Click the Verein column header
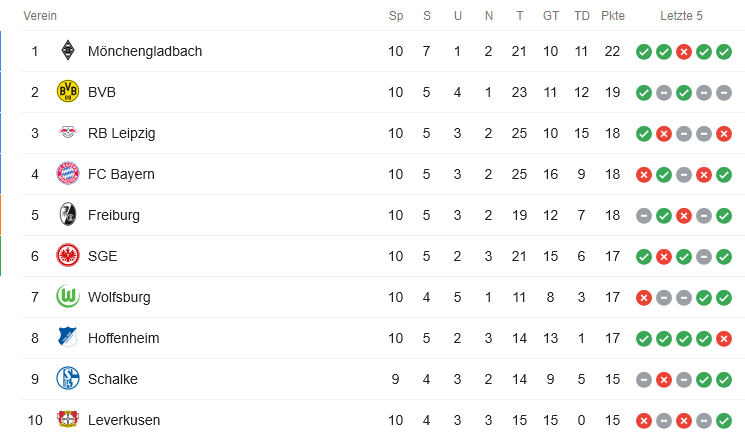Viewport: 745px width, 440px height. pyautogui.click(x=40, y=16)
